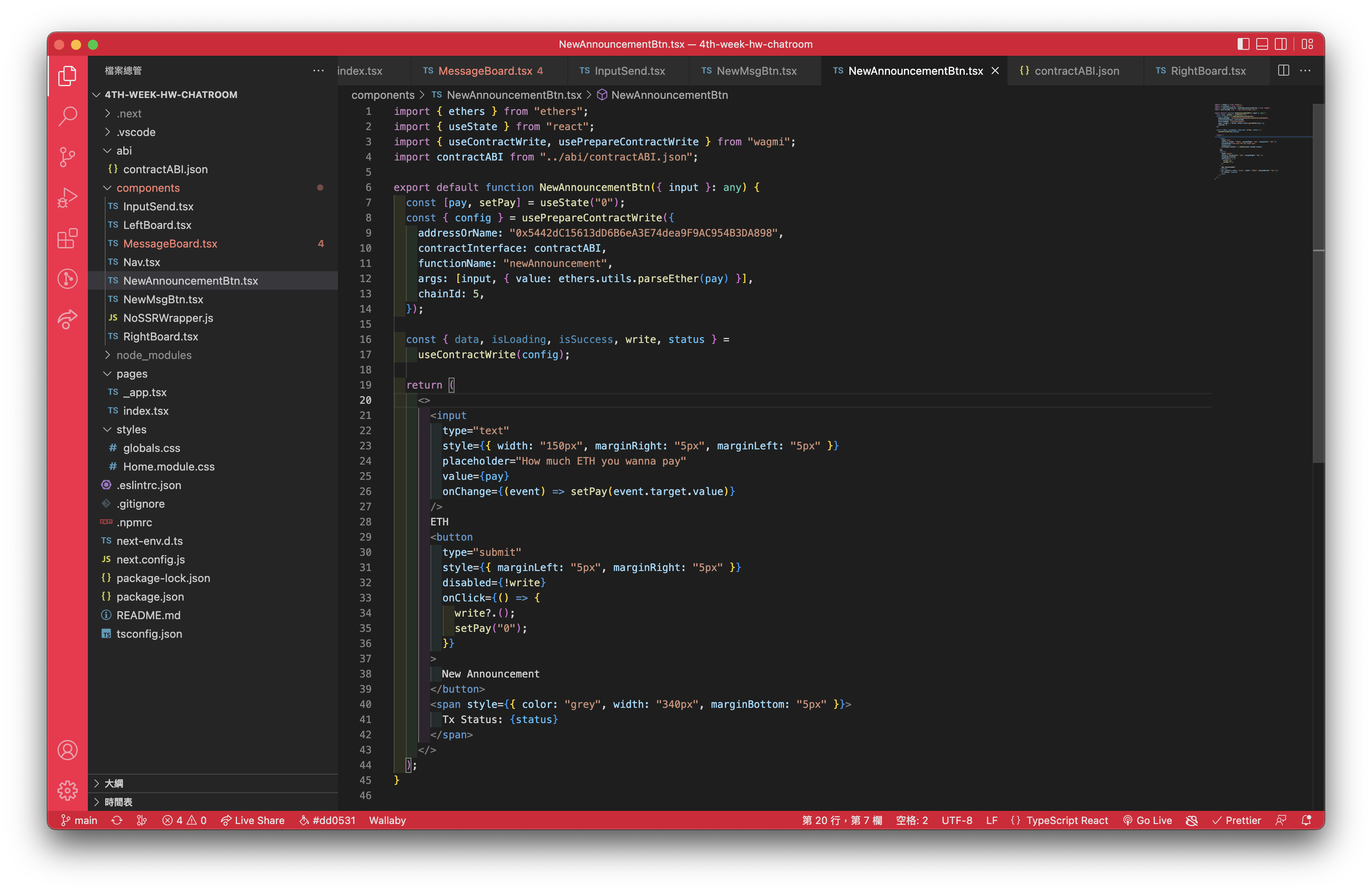
Task: Click Go Live in status bar
Action: 1147,820
